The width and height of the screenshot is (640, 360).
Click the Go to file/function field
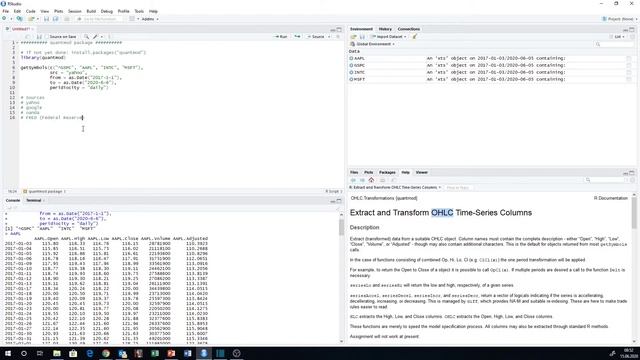coord(100,19)
